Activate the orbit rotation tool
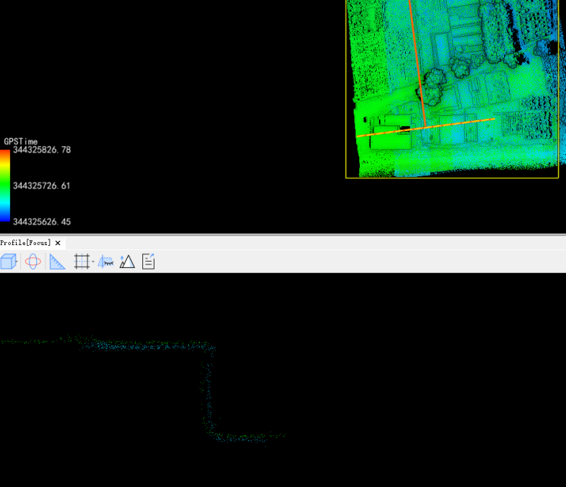 pyautogui.click(x=33, y=261)
